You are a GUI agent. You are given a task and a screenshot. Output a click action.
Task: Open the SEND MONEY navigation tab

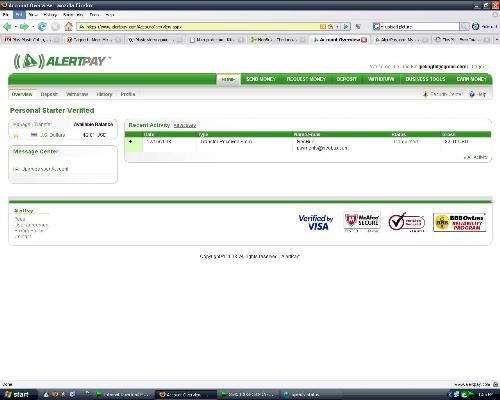[x=261, y=79]
